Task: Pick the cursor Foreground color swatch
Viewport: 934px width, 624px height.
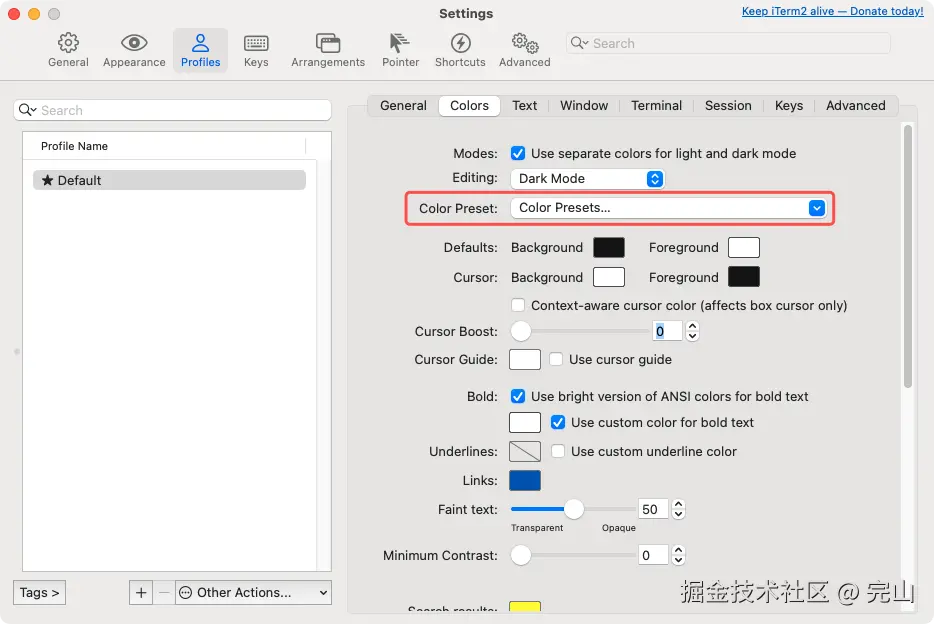Action: click(743, 277)
